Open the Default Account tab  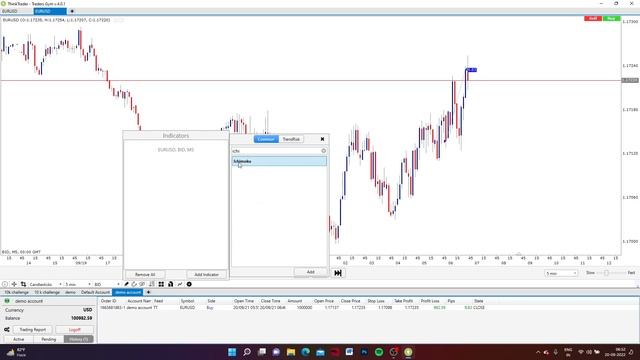(x=95, y=292)
